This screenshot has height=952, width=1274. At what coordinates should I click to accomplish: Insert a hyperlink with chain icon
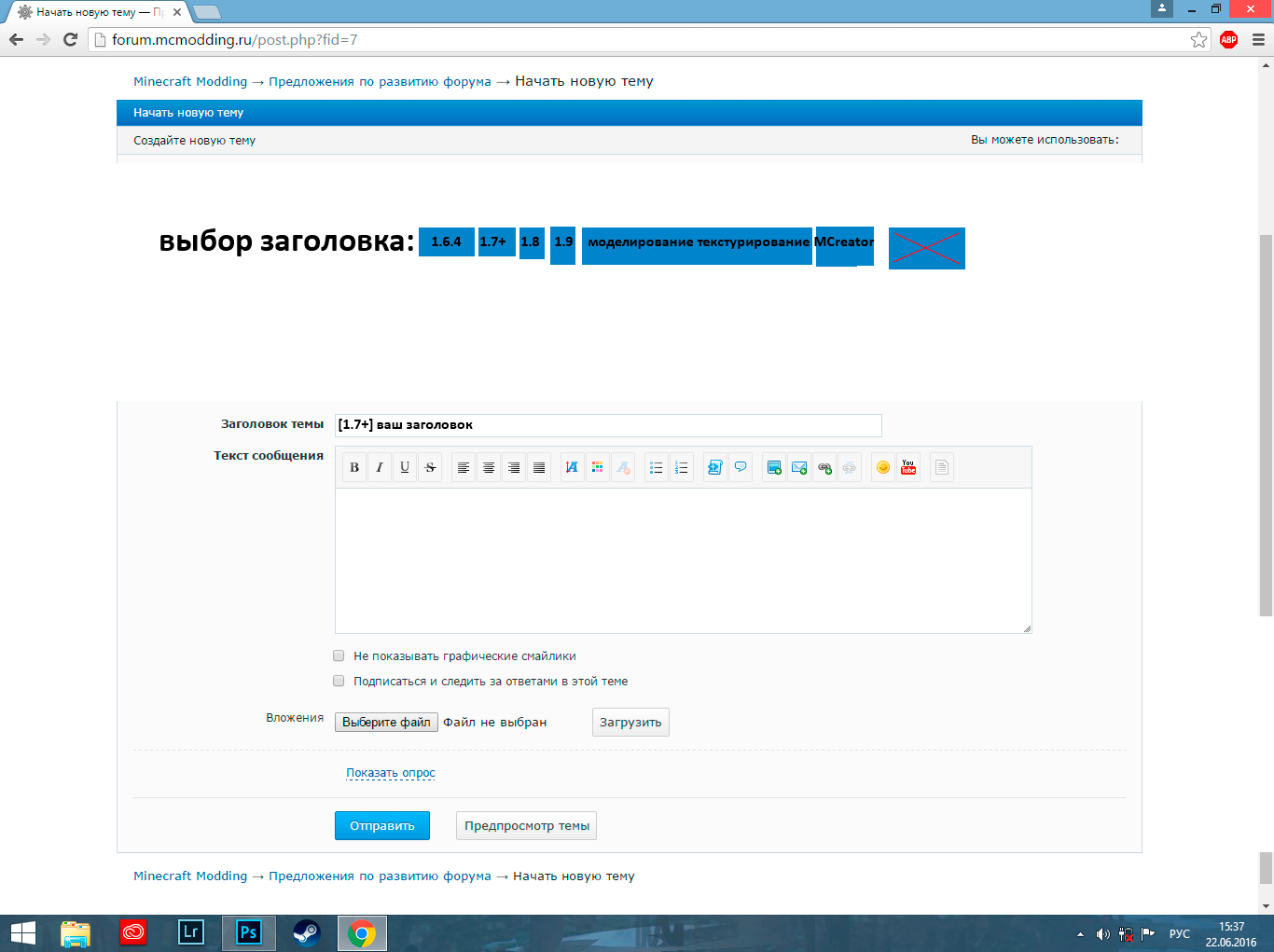tap(824, 467)
